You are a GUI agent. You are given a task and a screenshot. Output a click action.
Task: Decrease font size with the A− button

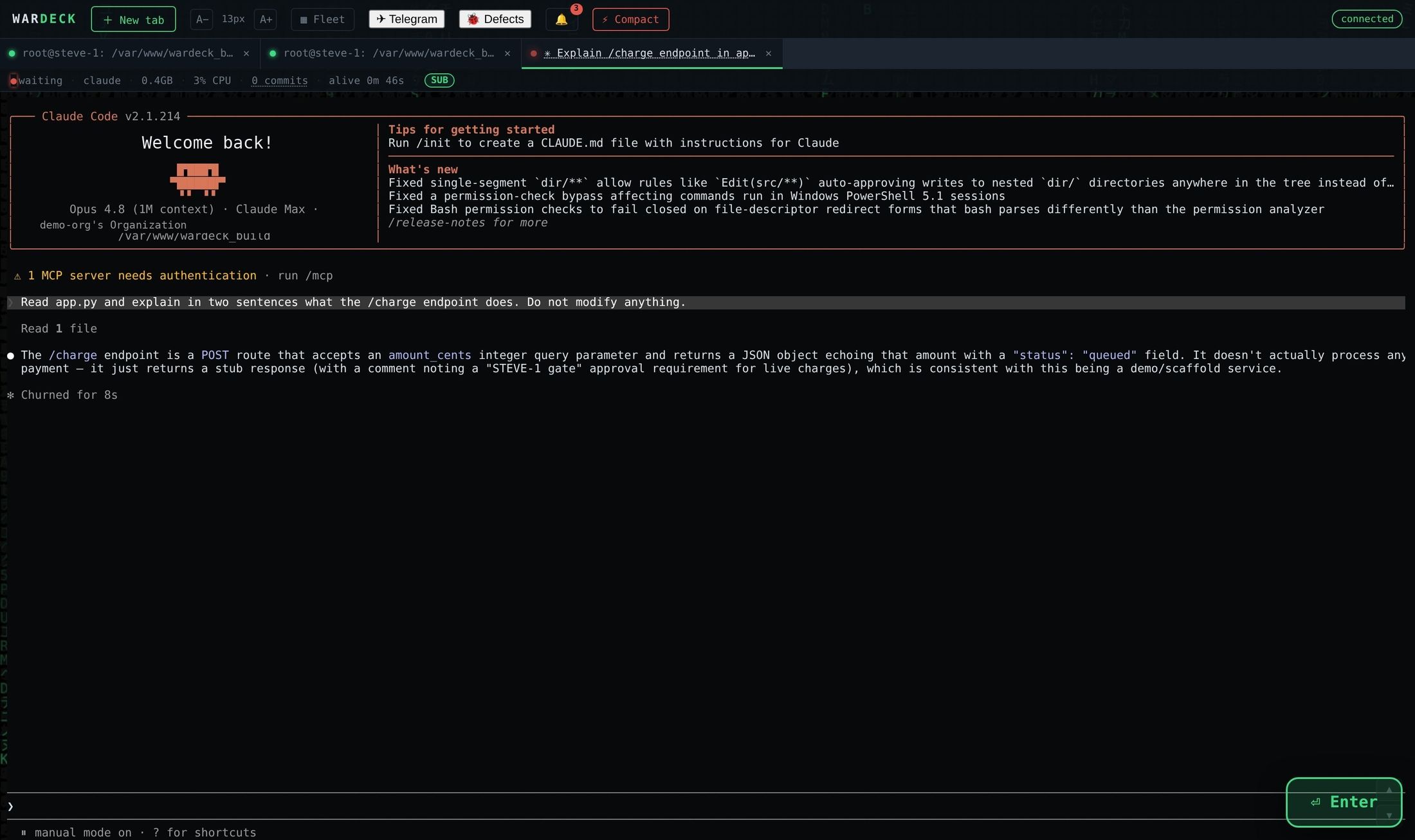[x=201, y=19]
